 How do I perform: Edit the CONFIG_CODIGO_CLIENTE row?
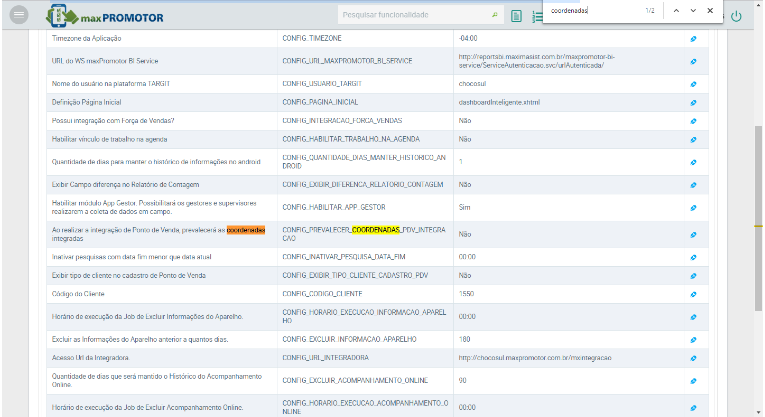693,293
